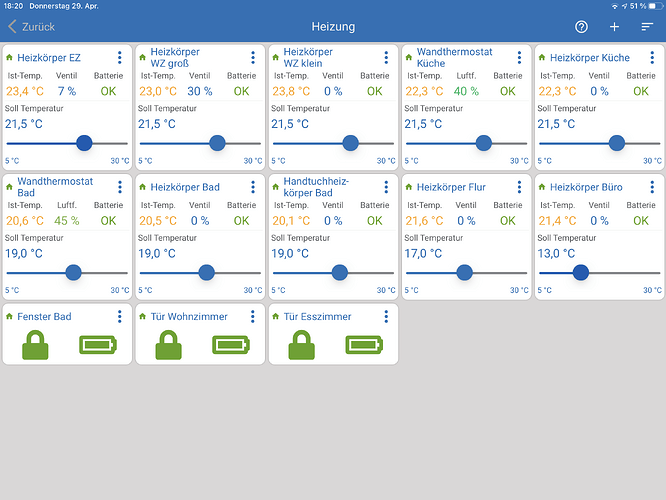Click the battery icon in Tür Wohnzimmer
This screenshot has height=500, width=666.
(x=230, y=345)
